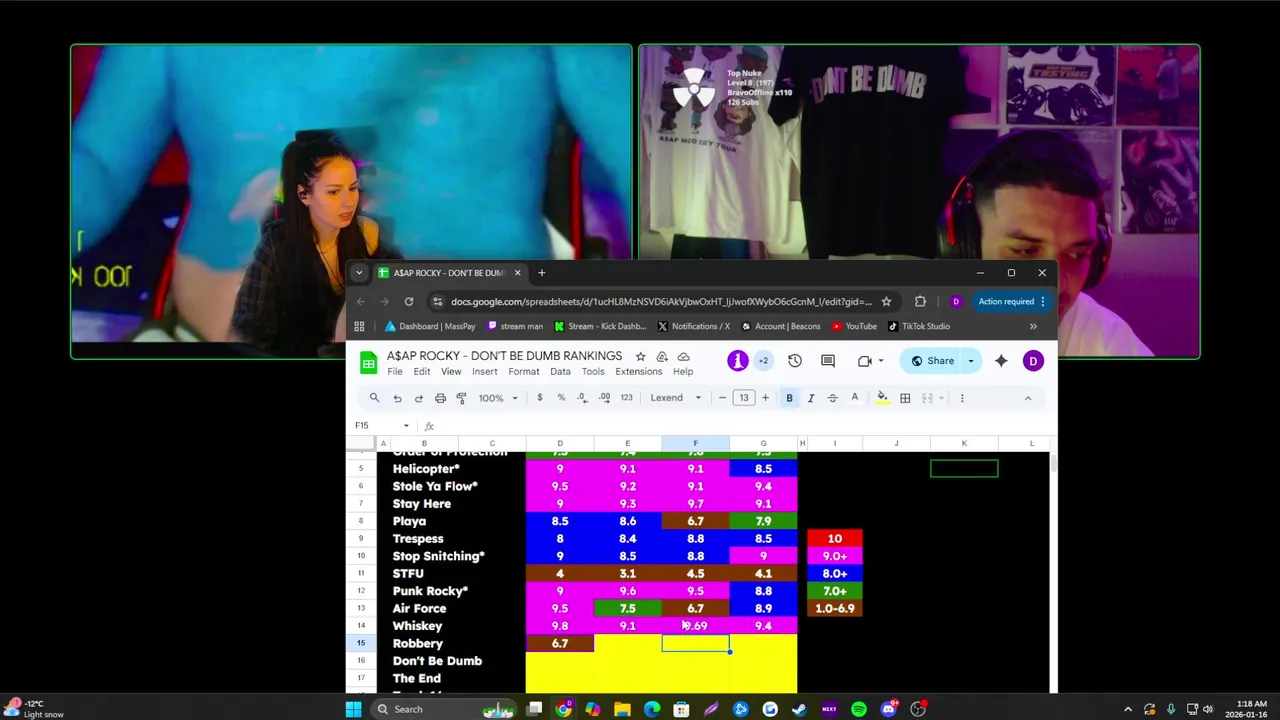Open the zoom level dropdown
The width and height of the screenshot is (1280, 720).
pos(498,398)
